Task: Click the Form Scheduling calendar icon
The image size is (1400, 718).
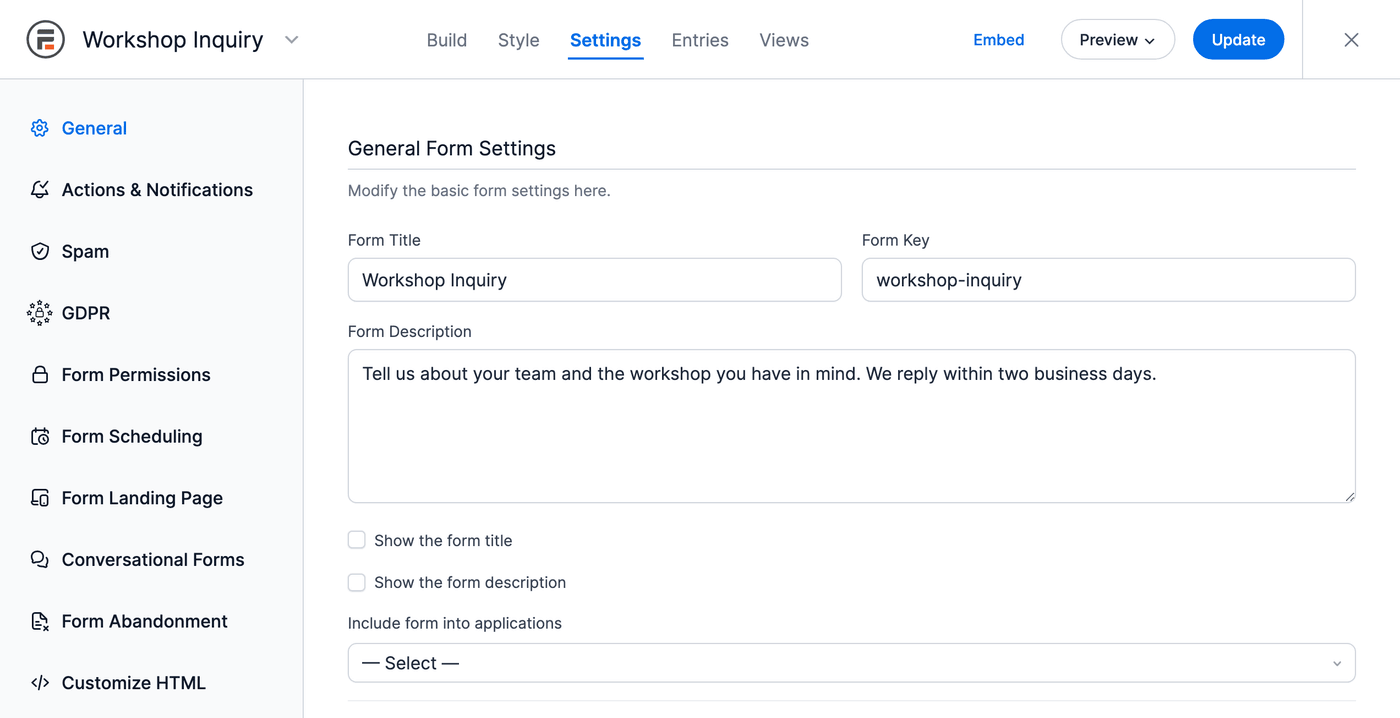Action: [x=40, y=436]
